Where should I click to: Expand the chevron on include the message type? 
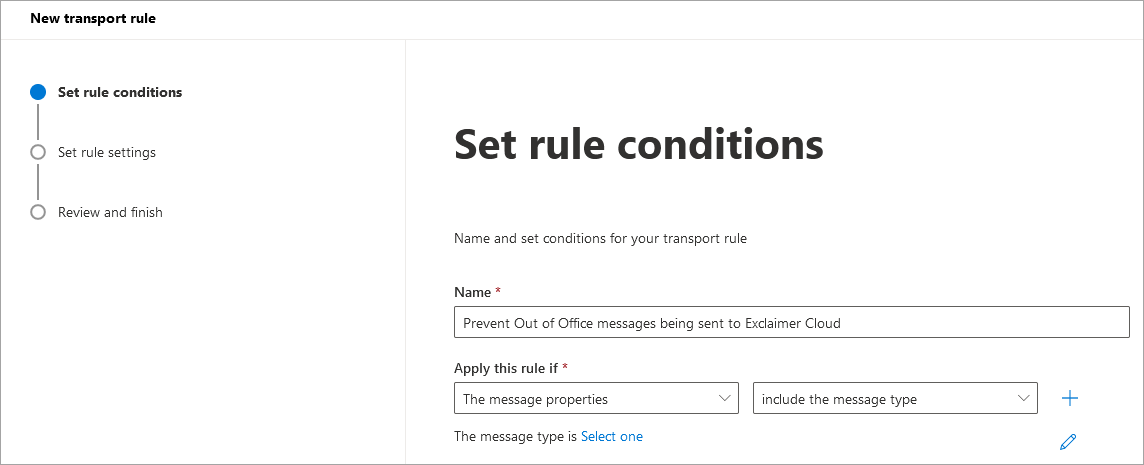point(1023,398)
